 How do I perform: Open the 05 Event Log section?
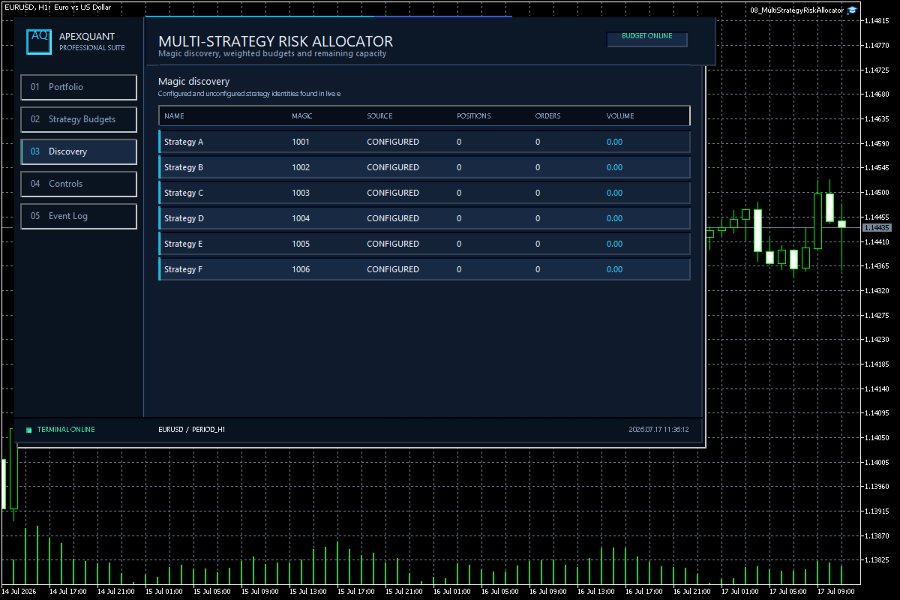[x=79, y=216]
